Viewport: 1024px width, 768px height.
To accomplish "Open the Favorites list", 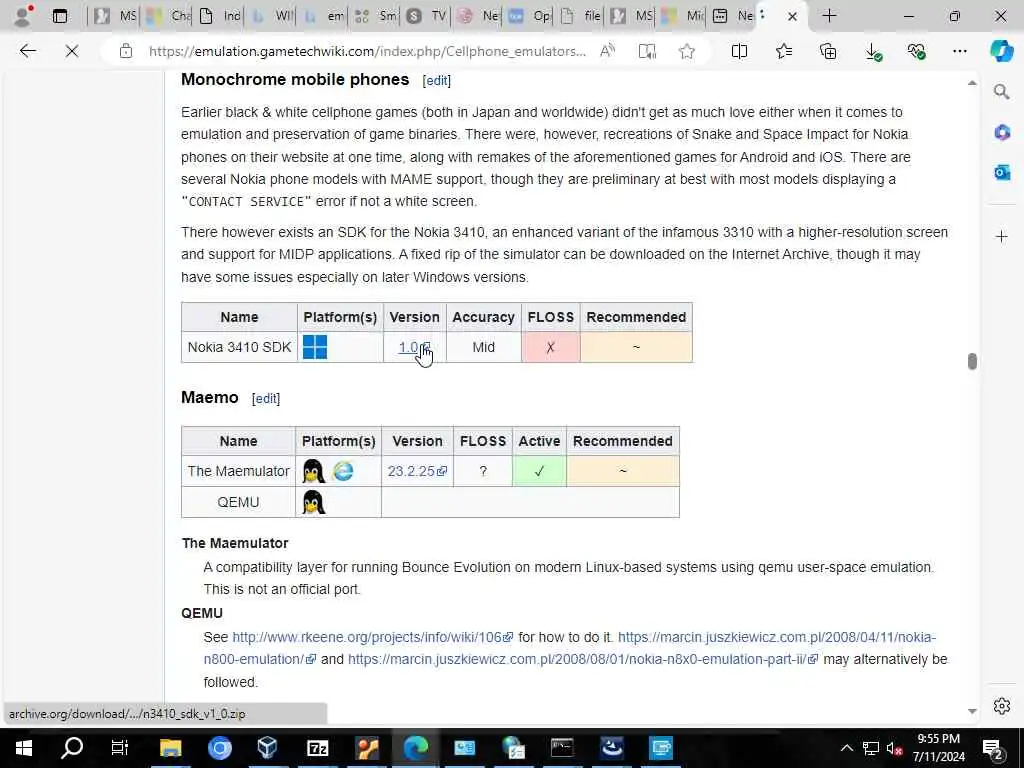I will click(x=784, y=51).
